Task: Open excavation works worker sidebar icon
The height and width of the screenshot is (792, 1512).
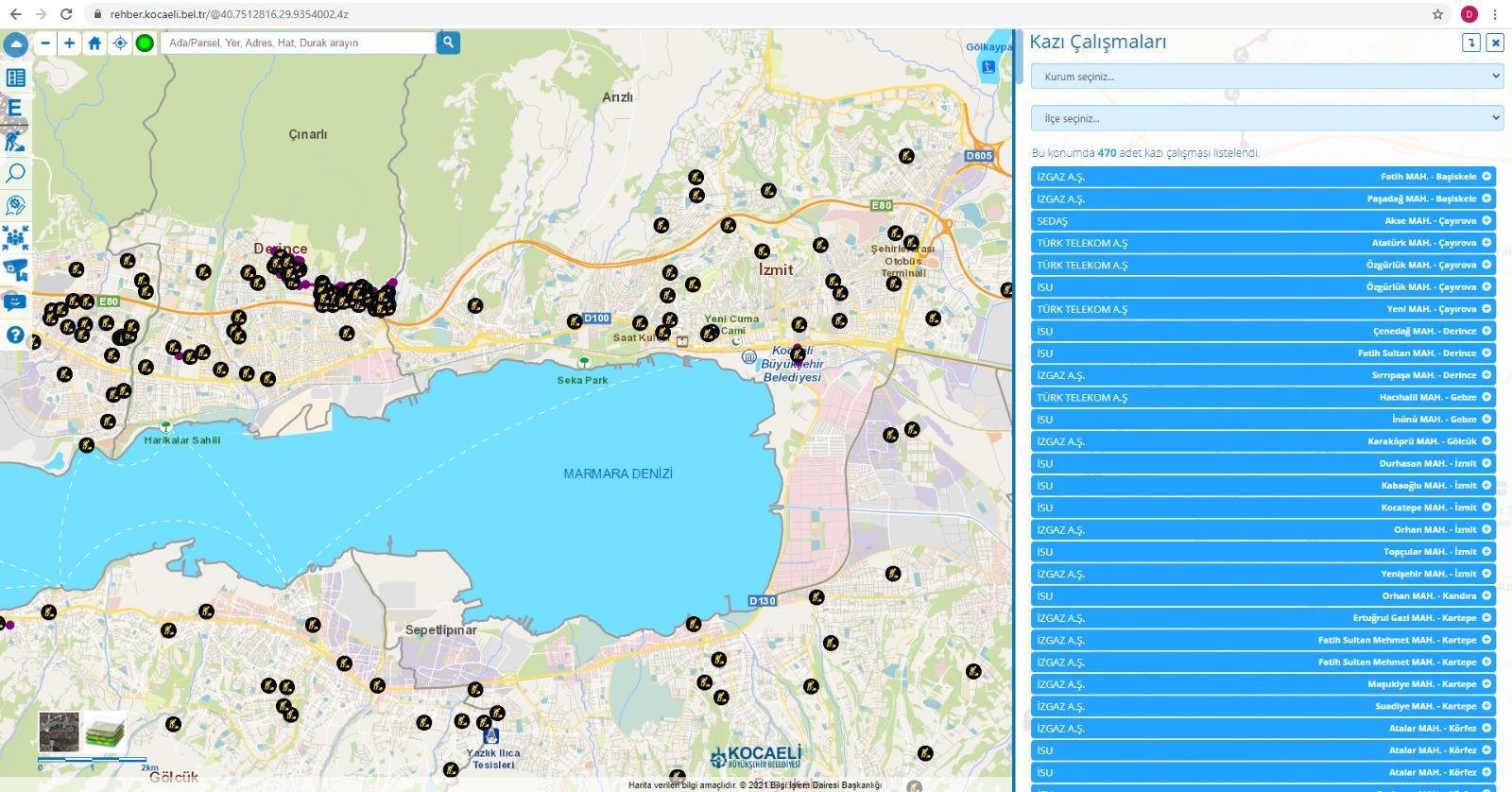Action: 15,141
